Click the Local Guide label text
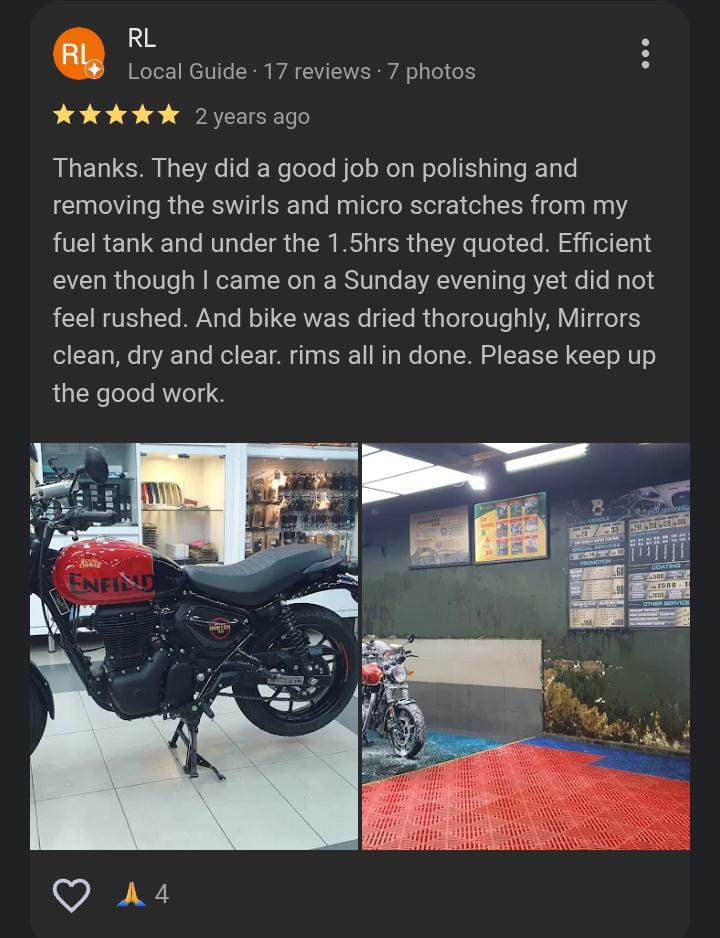The height and width of the screenshot is (938, 720). (x=187, y=72)
